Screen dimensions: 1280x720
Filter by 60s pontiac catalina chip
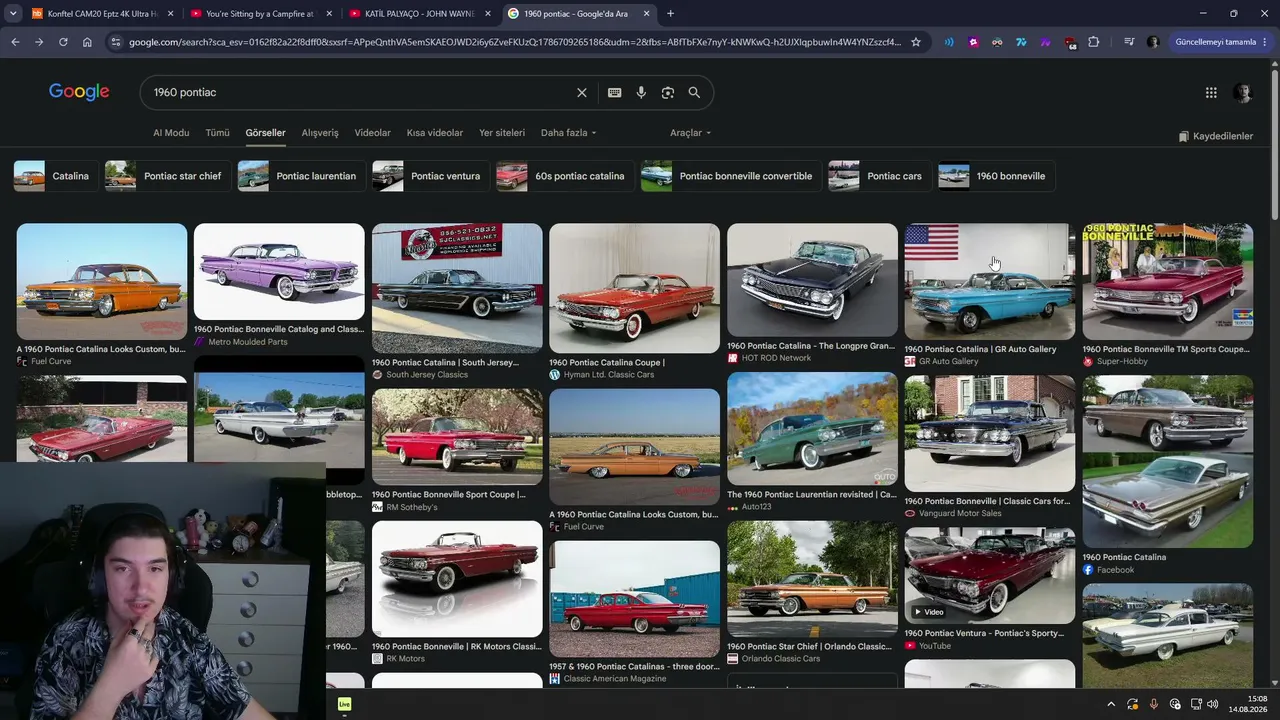click(x=565, y=176)
